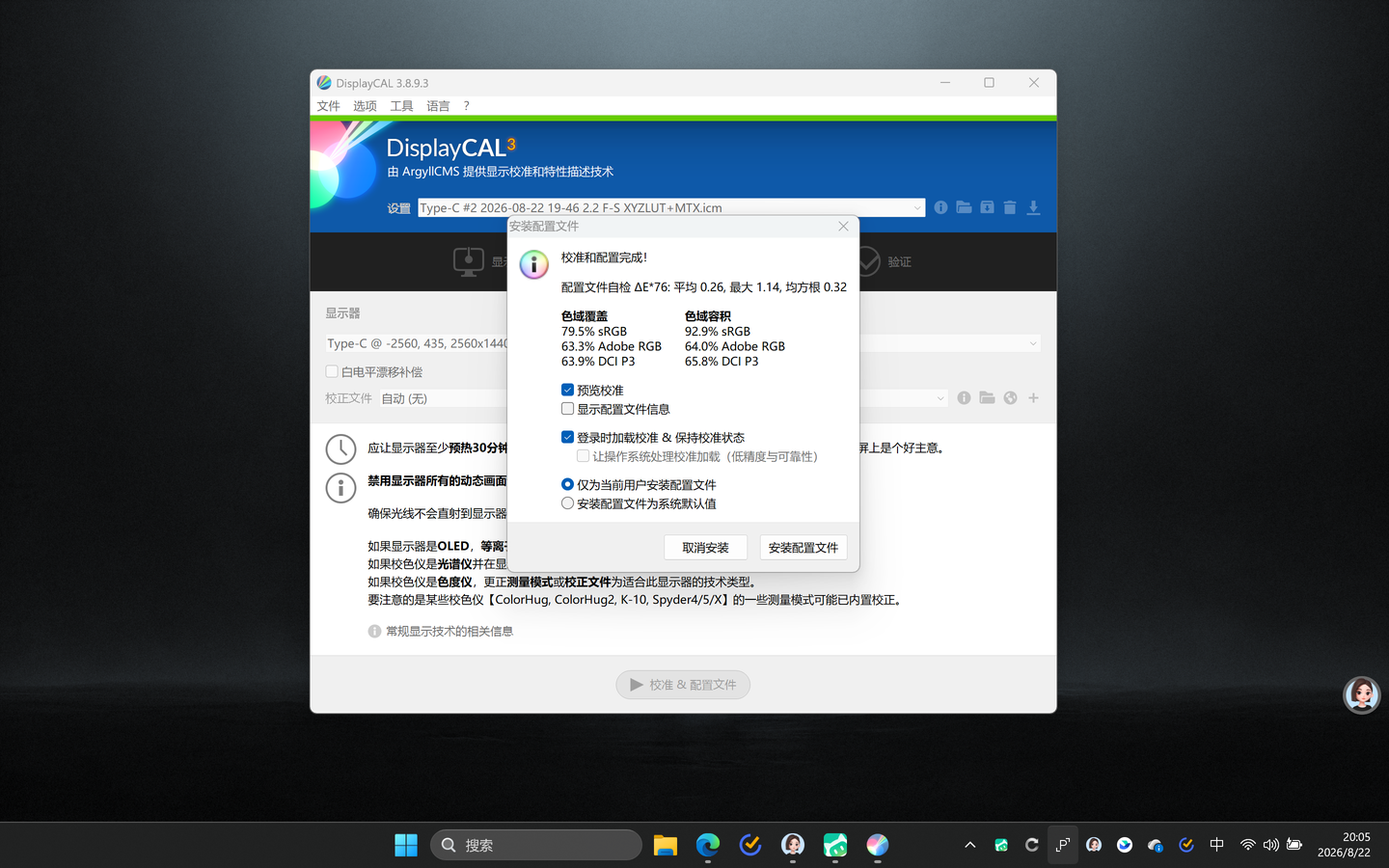1389x868 pixels.
Task: Click the floating avatar assistant icon
Action: click(x=1362, y=694)
